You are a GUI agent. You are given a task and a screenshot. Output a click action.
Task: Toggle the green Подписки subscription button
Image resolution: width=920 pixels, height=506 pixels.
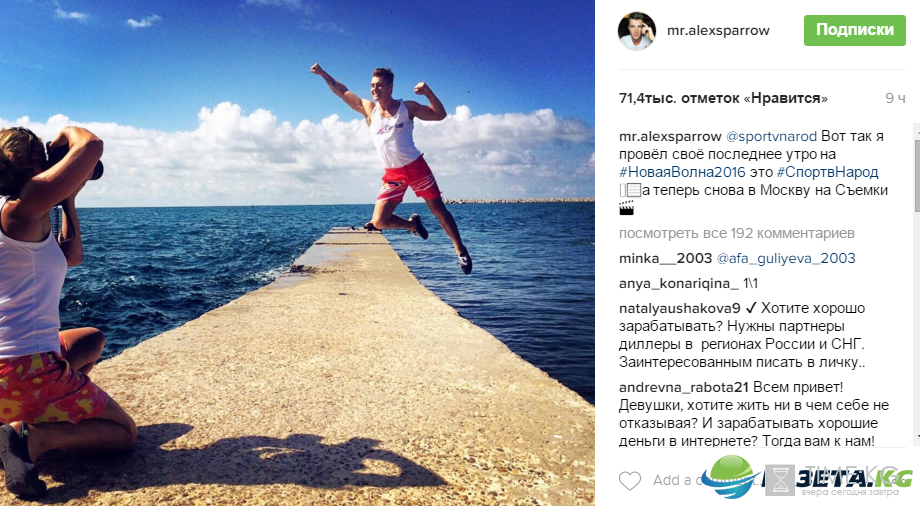pos(855,30)
